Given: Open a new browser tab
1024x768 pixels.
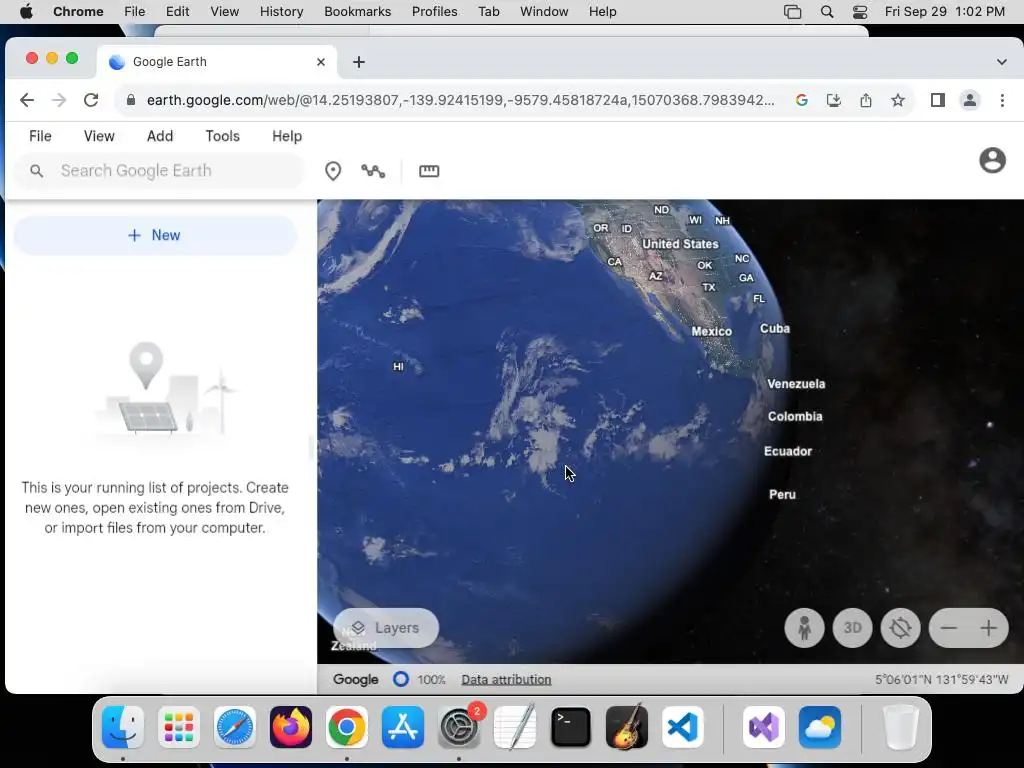Looking at the screenshot, I should 359,61.
